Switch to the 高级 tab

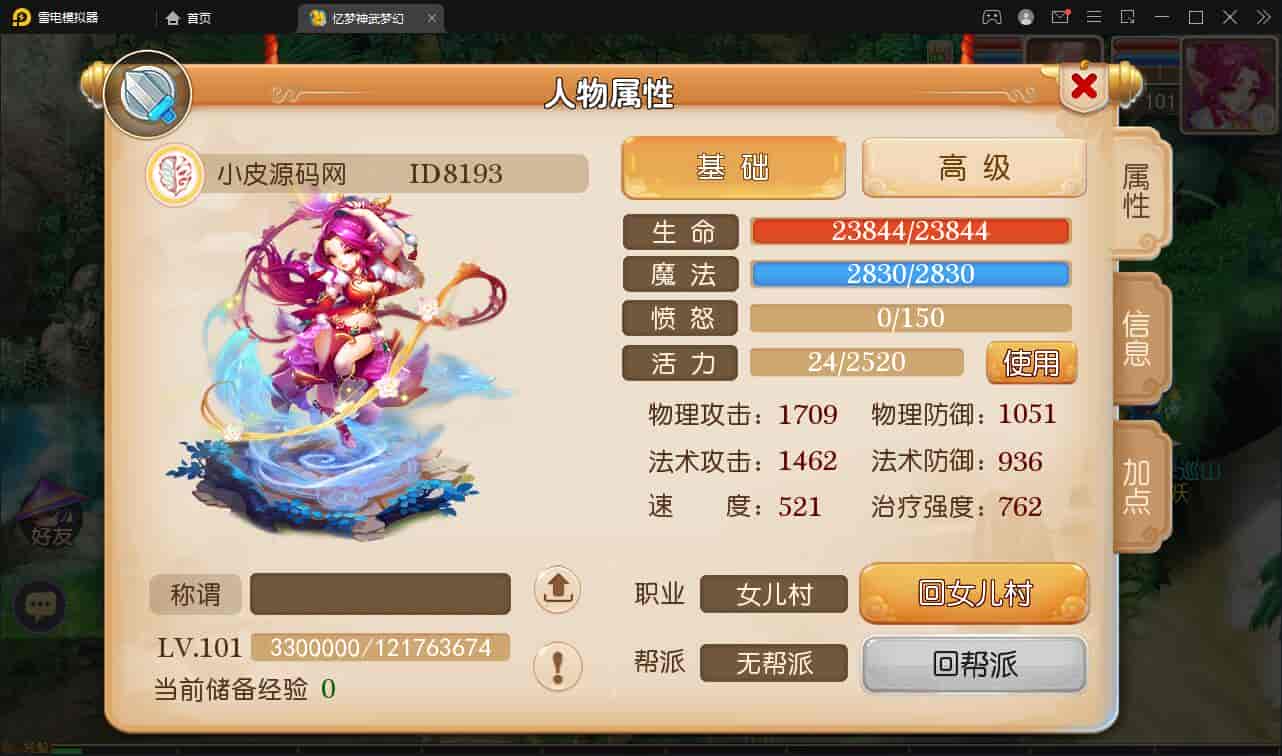click(974, 167)
